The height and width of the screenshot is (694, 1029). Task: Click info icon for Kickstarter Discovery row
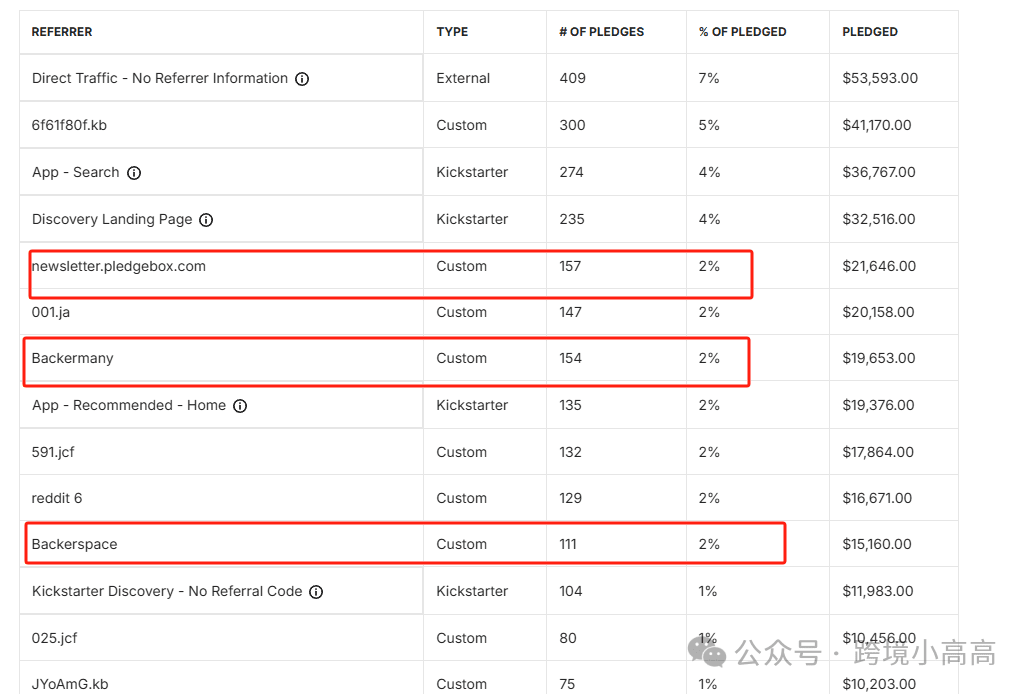click(x=316, y=592)
